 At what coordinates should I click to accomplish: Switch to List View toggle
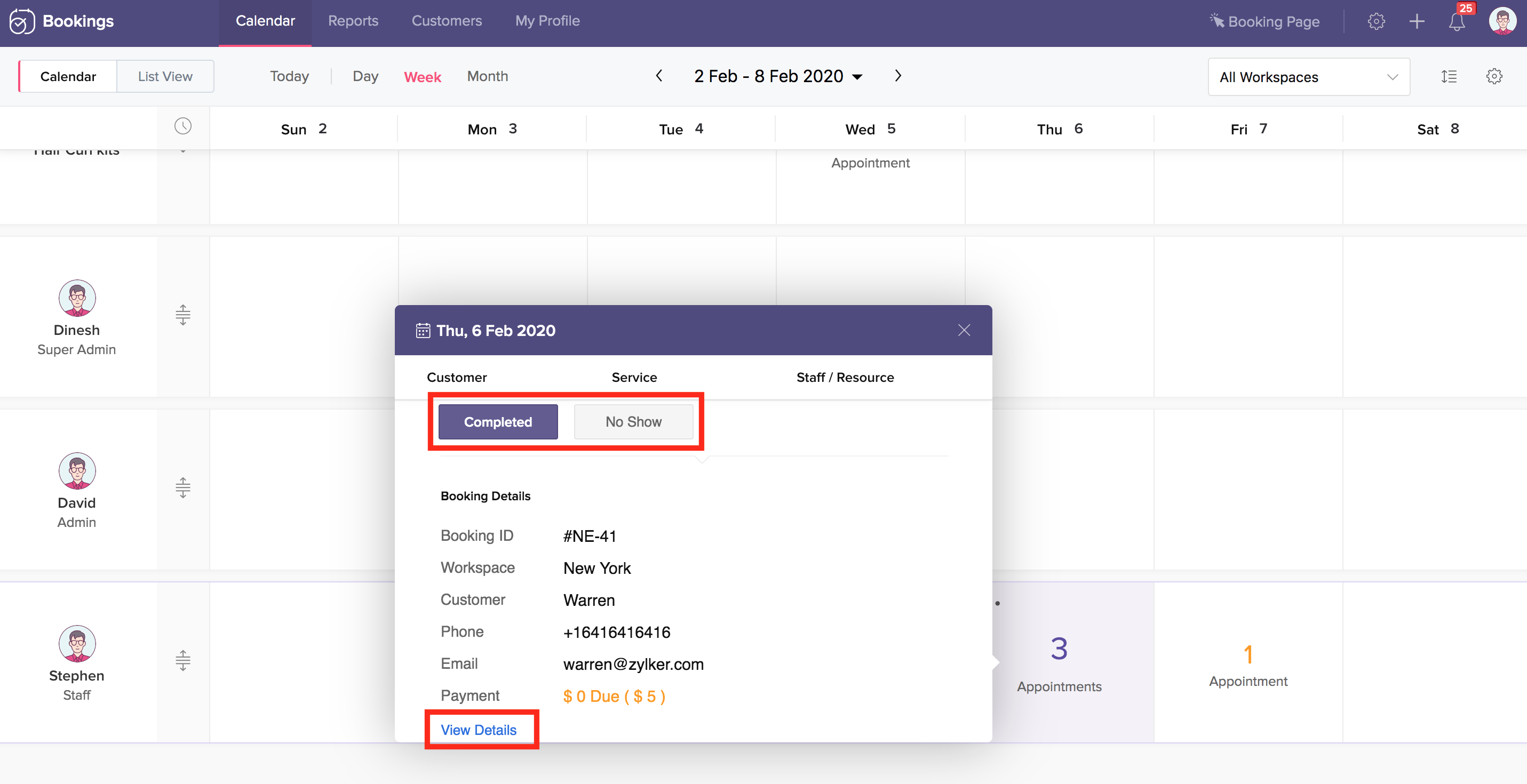pos(165,76)
